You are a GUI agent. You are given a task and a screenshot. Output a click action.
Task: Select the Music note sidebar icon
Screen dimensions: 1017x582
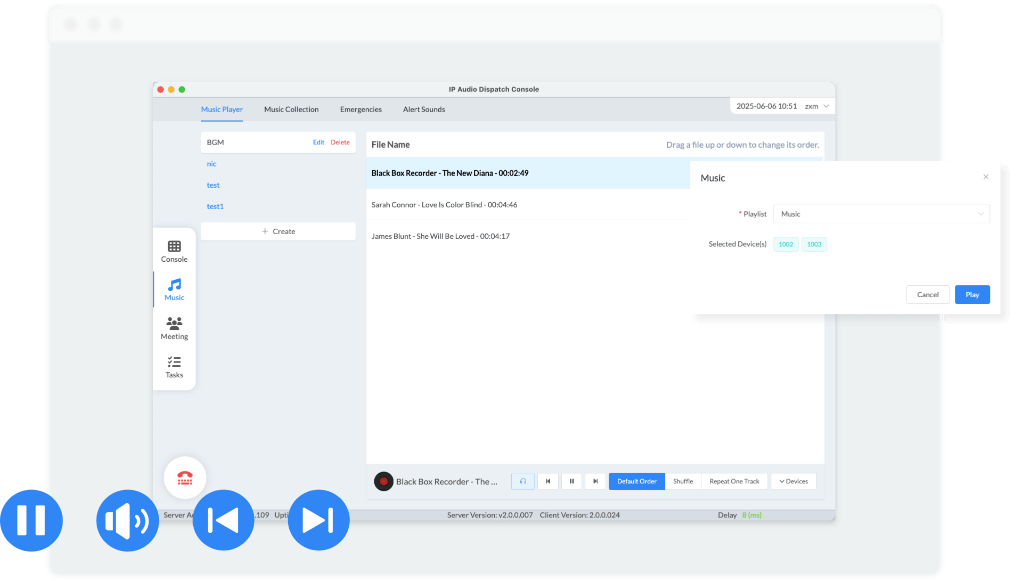174,289
